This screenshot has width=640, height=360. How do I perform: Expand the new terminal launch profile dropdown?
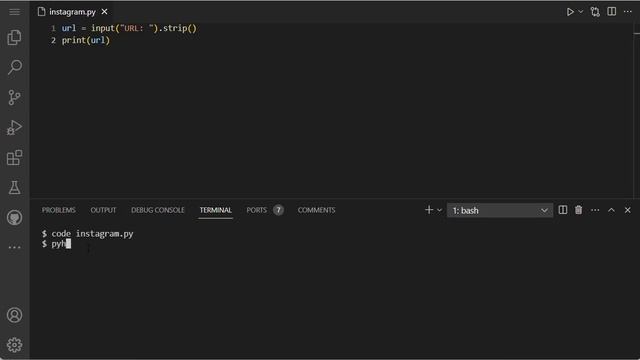pyautogui.click(x=440, y=210)
